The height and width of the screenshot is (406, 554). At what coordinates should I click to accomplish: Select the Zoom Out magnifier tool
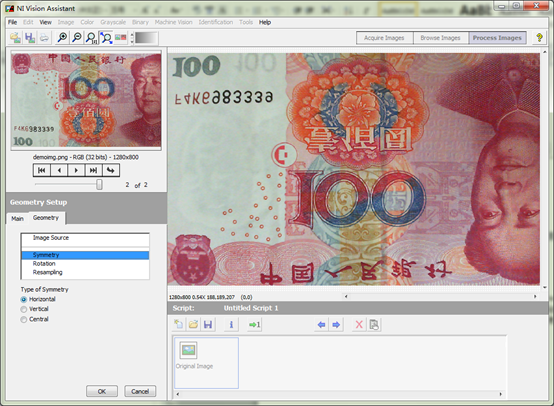coord(77,37)
